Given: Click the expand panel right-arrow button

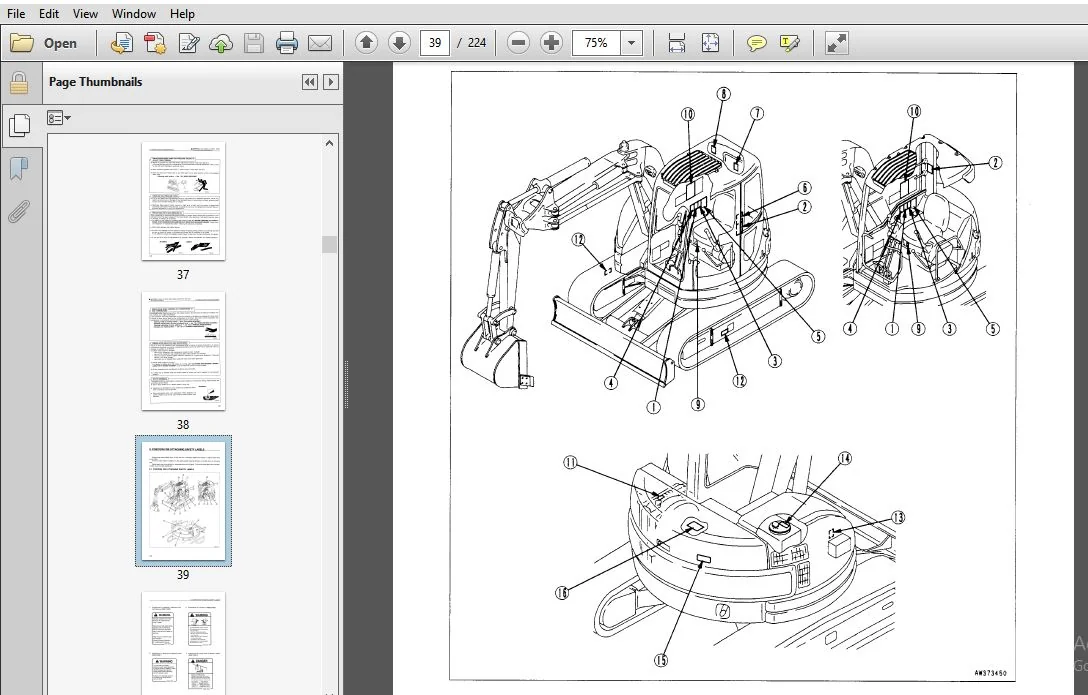Looking at the screenshot, I should click(x=331, y=82).
